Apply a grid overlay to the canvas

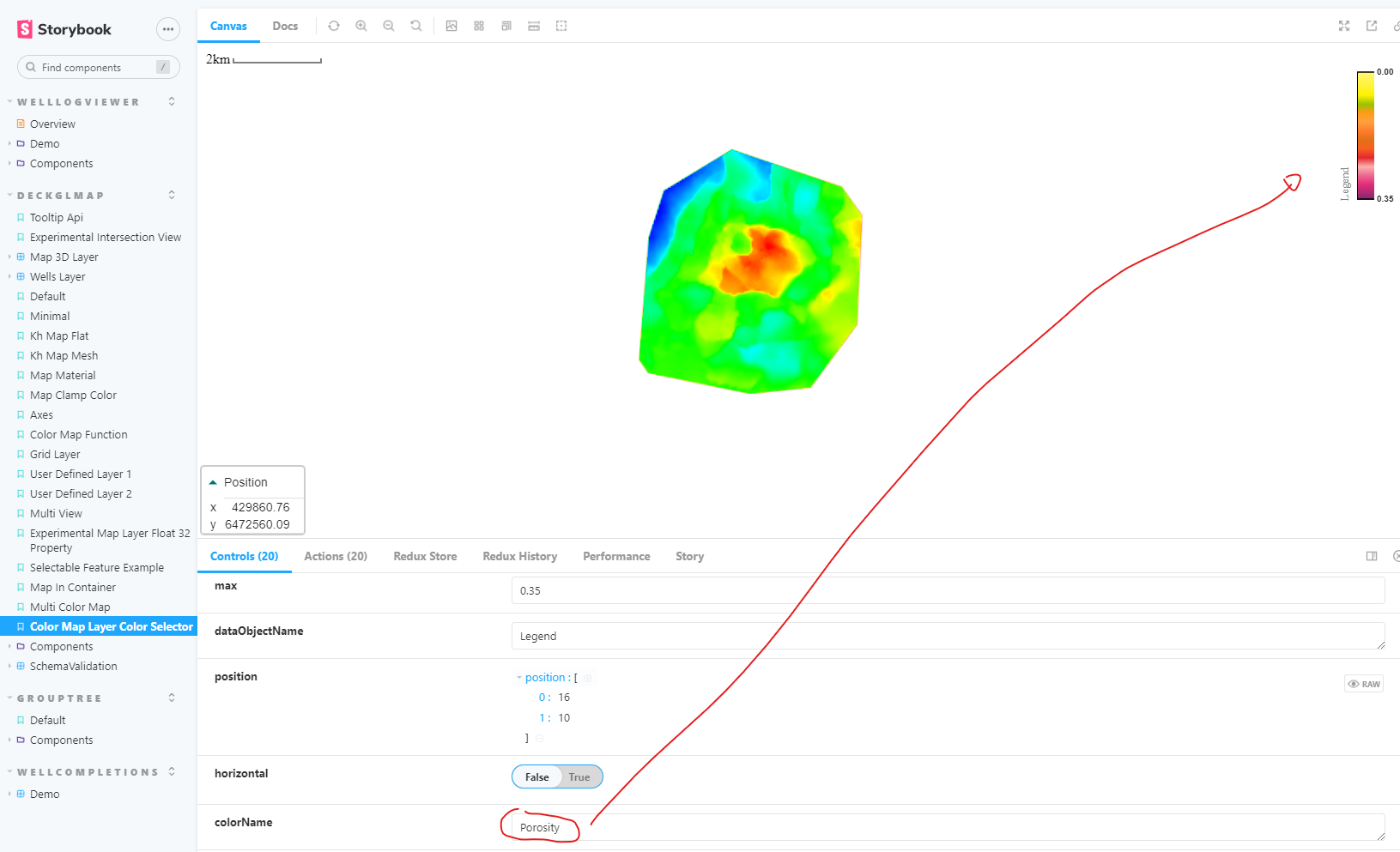click(x=479, y=26)
